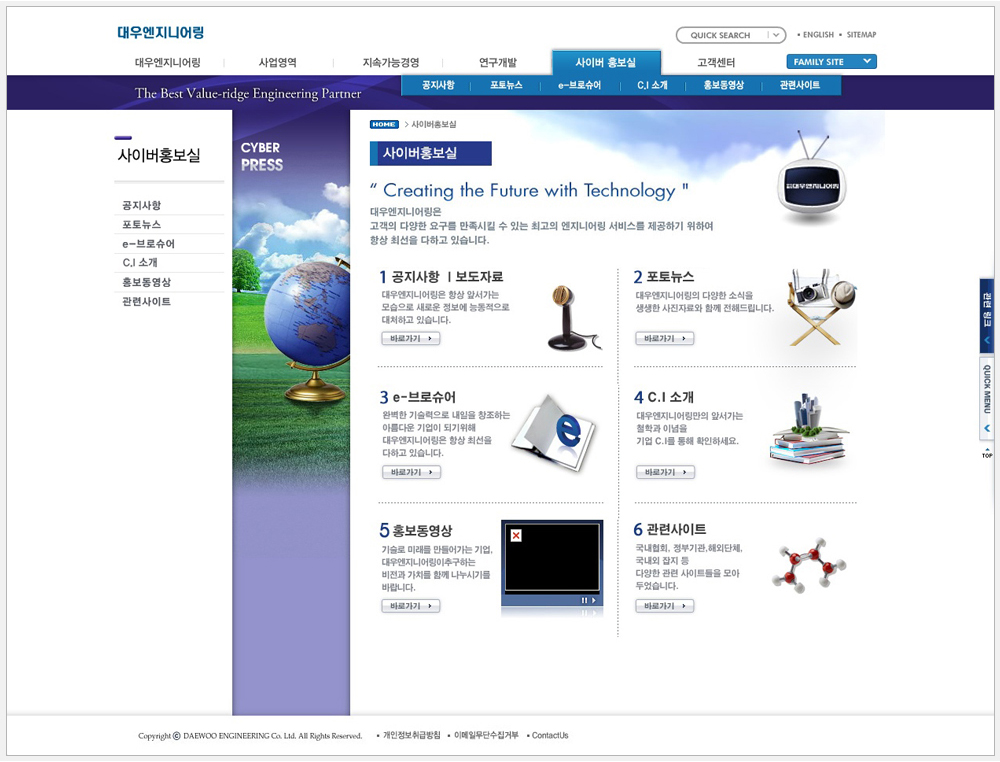Pause the promotional video player
Image resolution: width=1000 pixels, height=762 pixels.
tap(584, 600)
